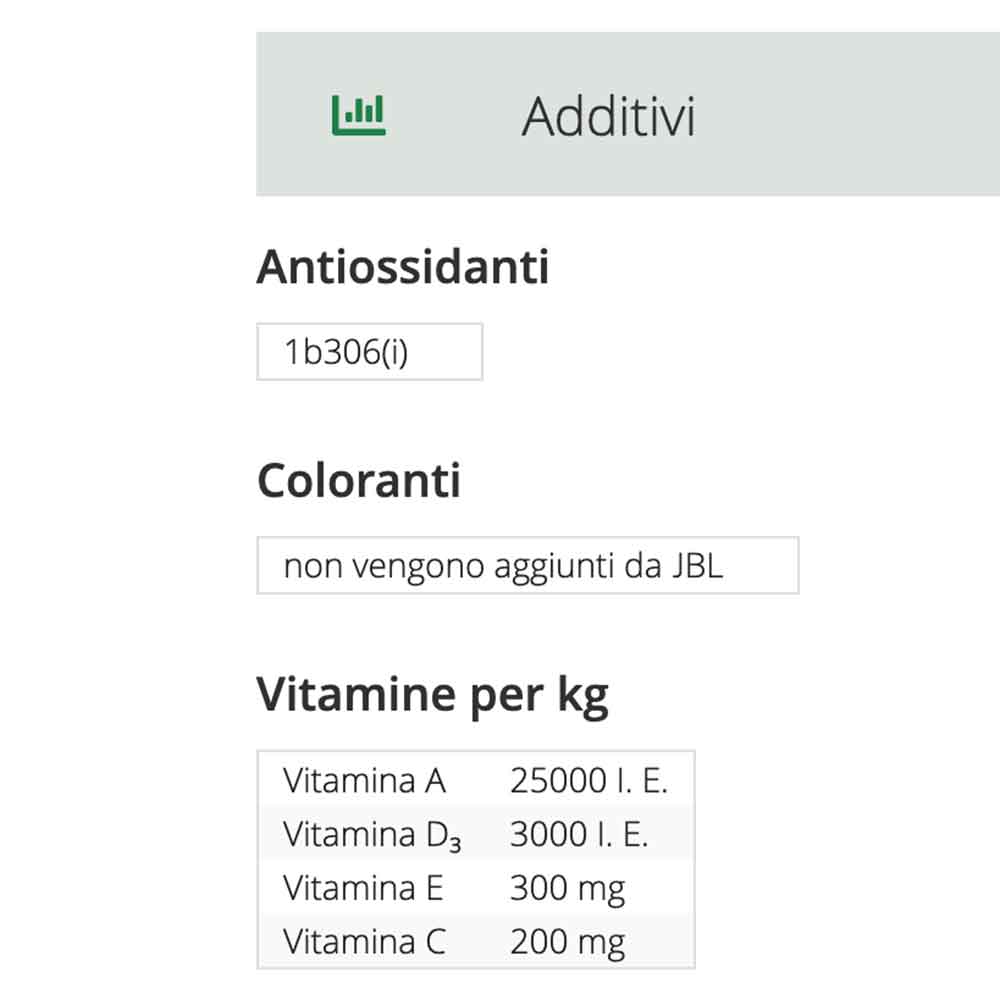Click the 3000 I. E. value
The height and width of the screenshot is (1000, 1000).
[579, 834]
